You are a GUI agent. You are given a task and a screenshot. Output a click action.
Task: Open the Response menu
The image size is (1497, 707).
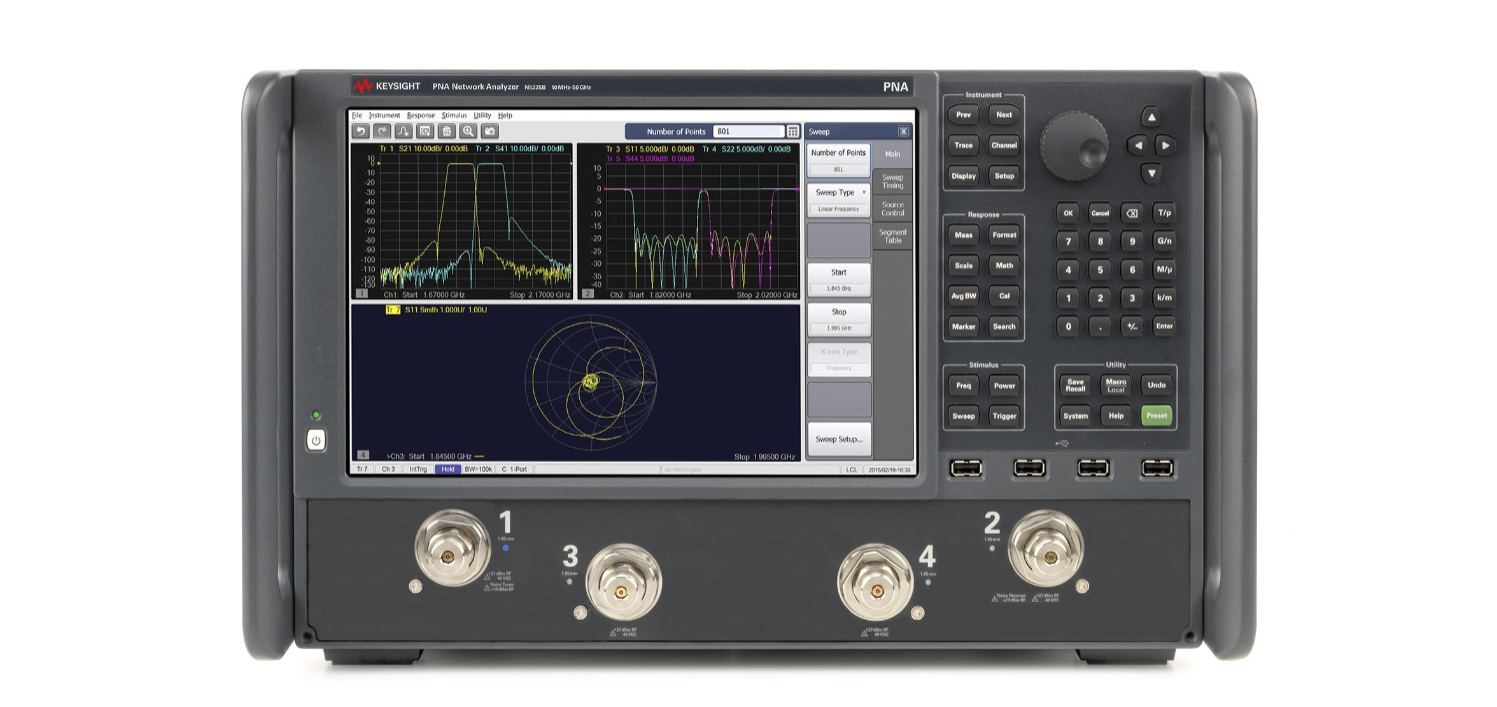[x=421, y=116]
